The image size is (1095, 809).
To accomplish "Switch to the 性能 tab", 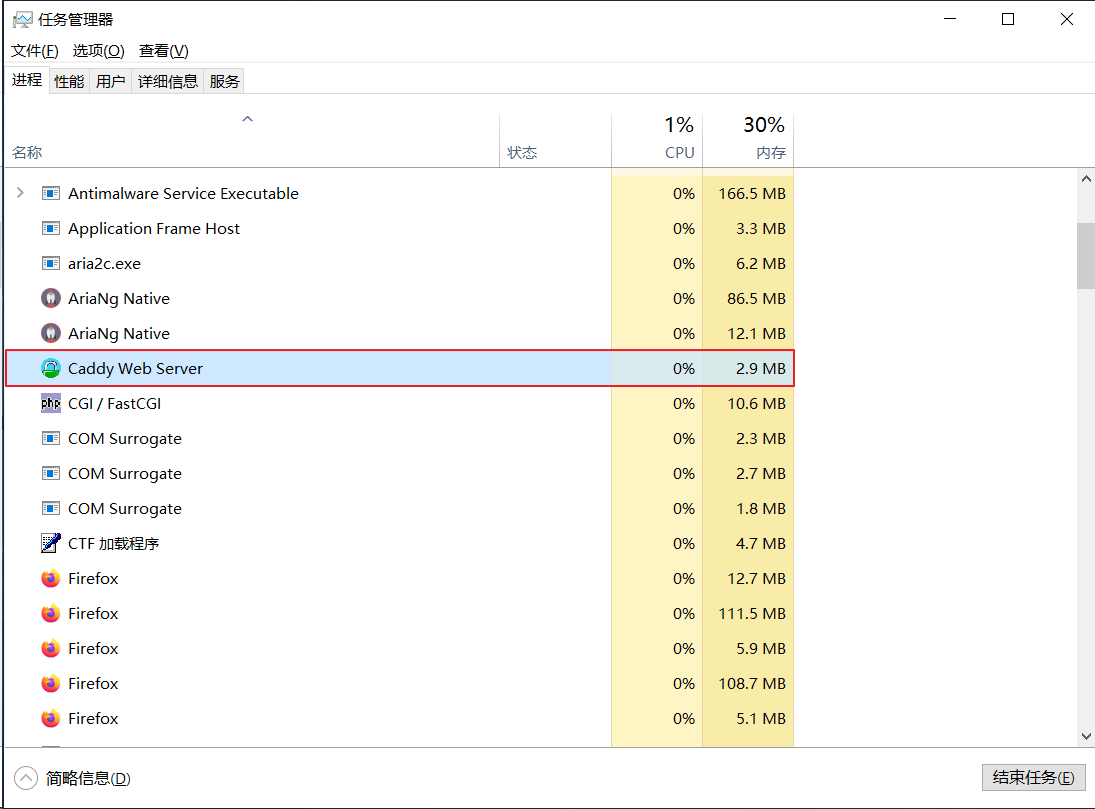I will (x=69, y=82).
